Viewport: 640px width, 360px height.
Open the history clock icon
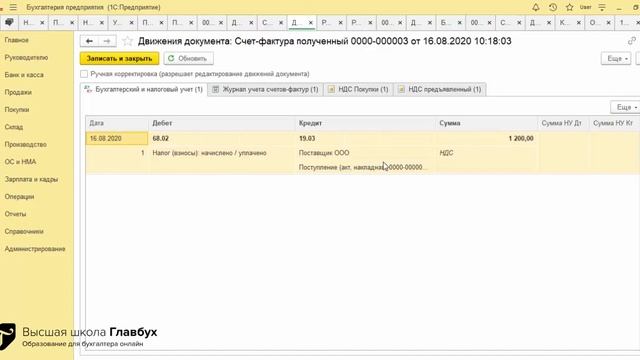click(553, 7)
